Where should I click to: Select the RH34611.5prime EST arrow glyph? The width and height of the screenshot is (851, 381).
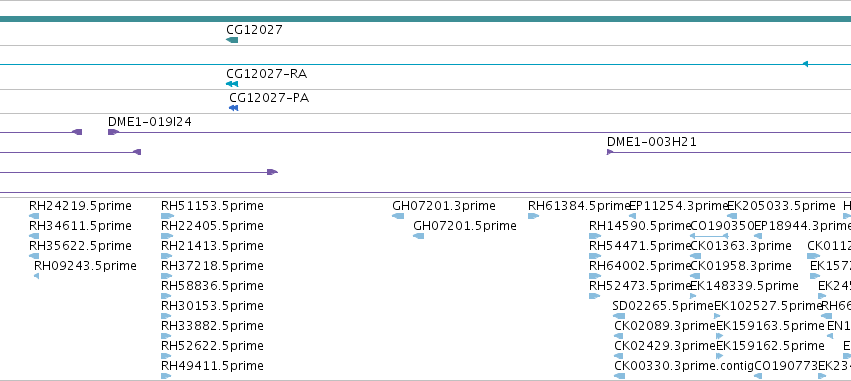(34, 236)
